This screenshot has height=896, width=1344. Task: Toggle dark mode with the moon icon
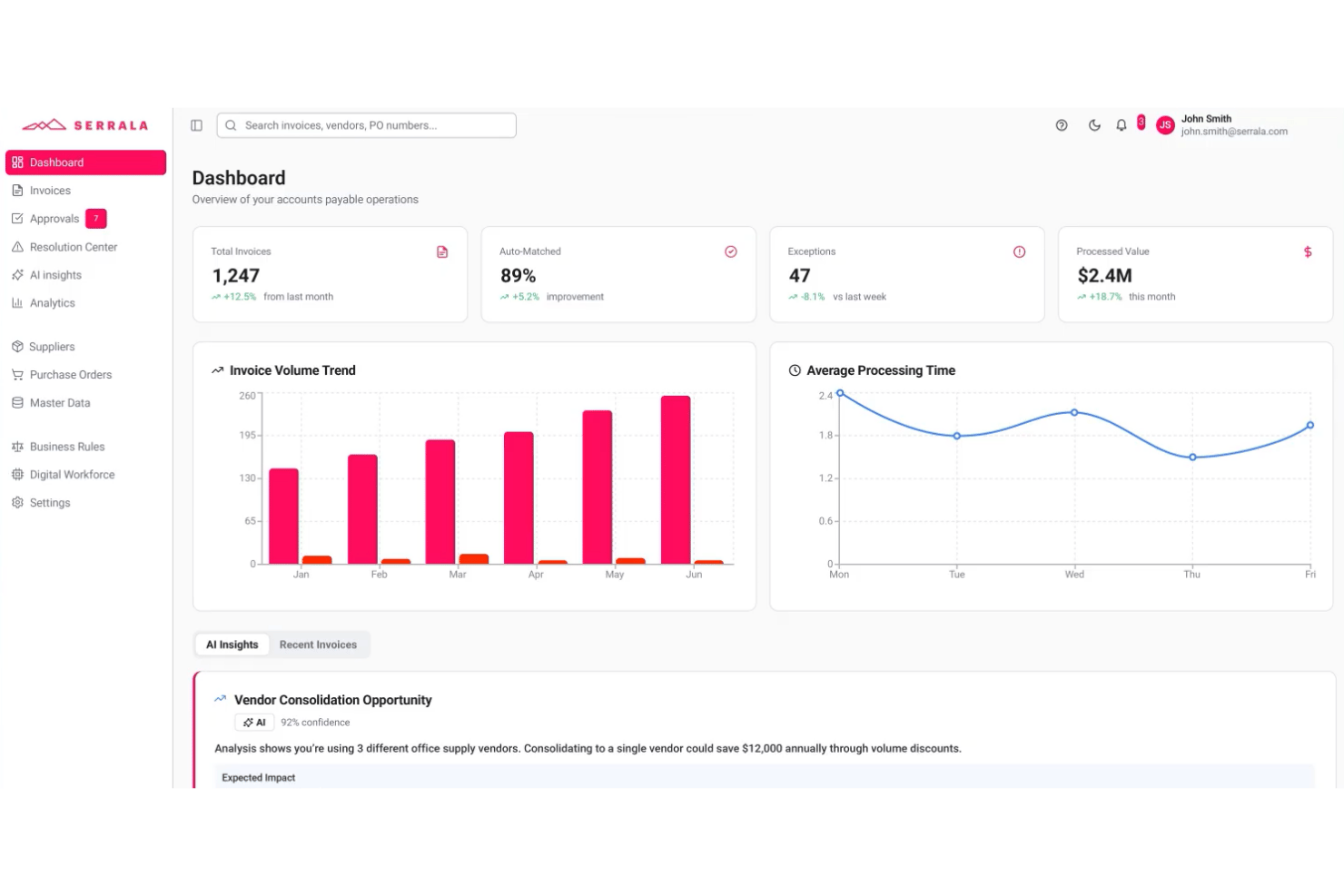[1094, 125]
